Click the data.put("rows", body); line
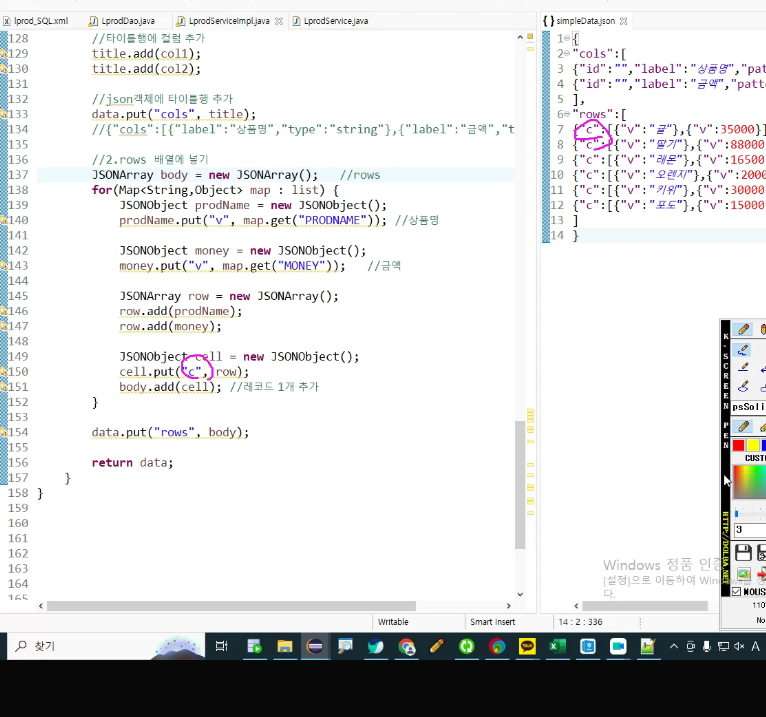The width and height of the screenshot is (766, 717). coord(170,432)
